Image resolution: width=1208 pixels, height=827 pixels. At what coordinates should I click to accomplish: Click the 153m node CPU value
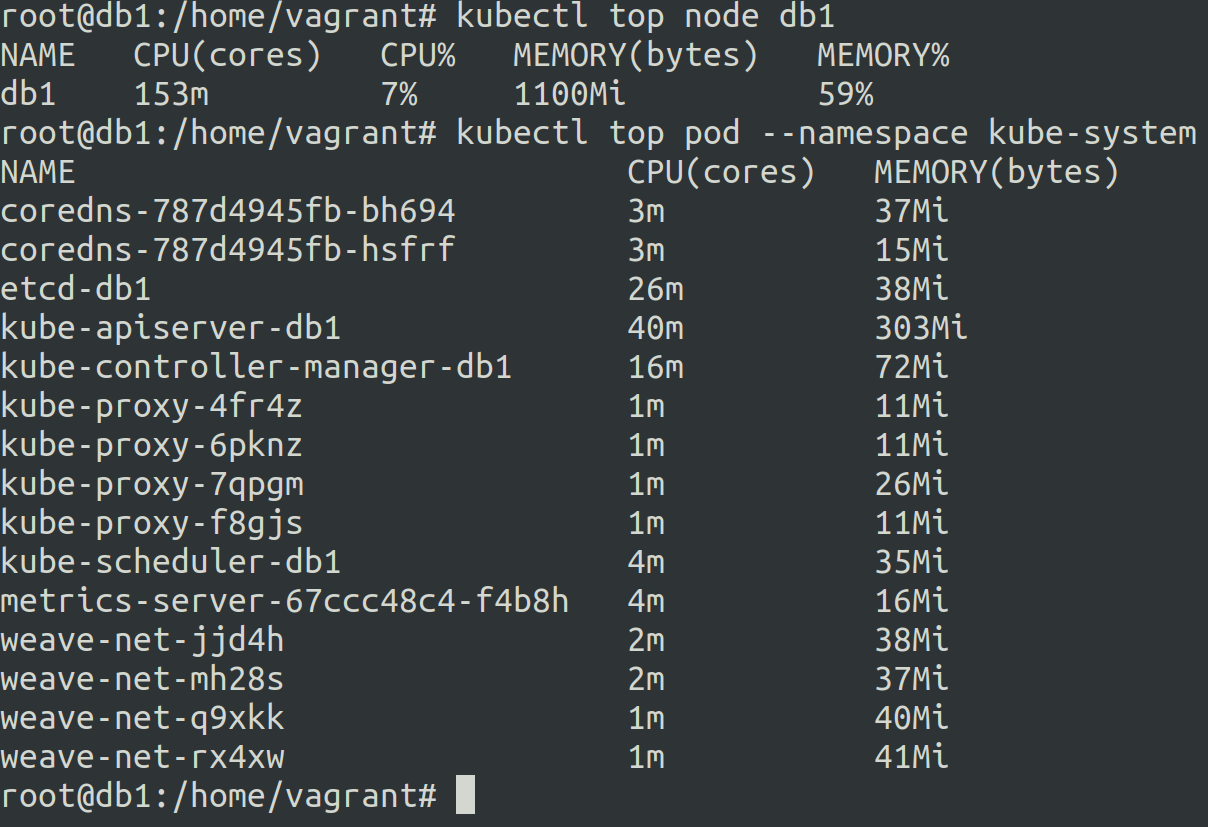[171, 95]
